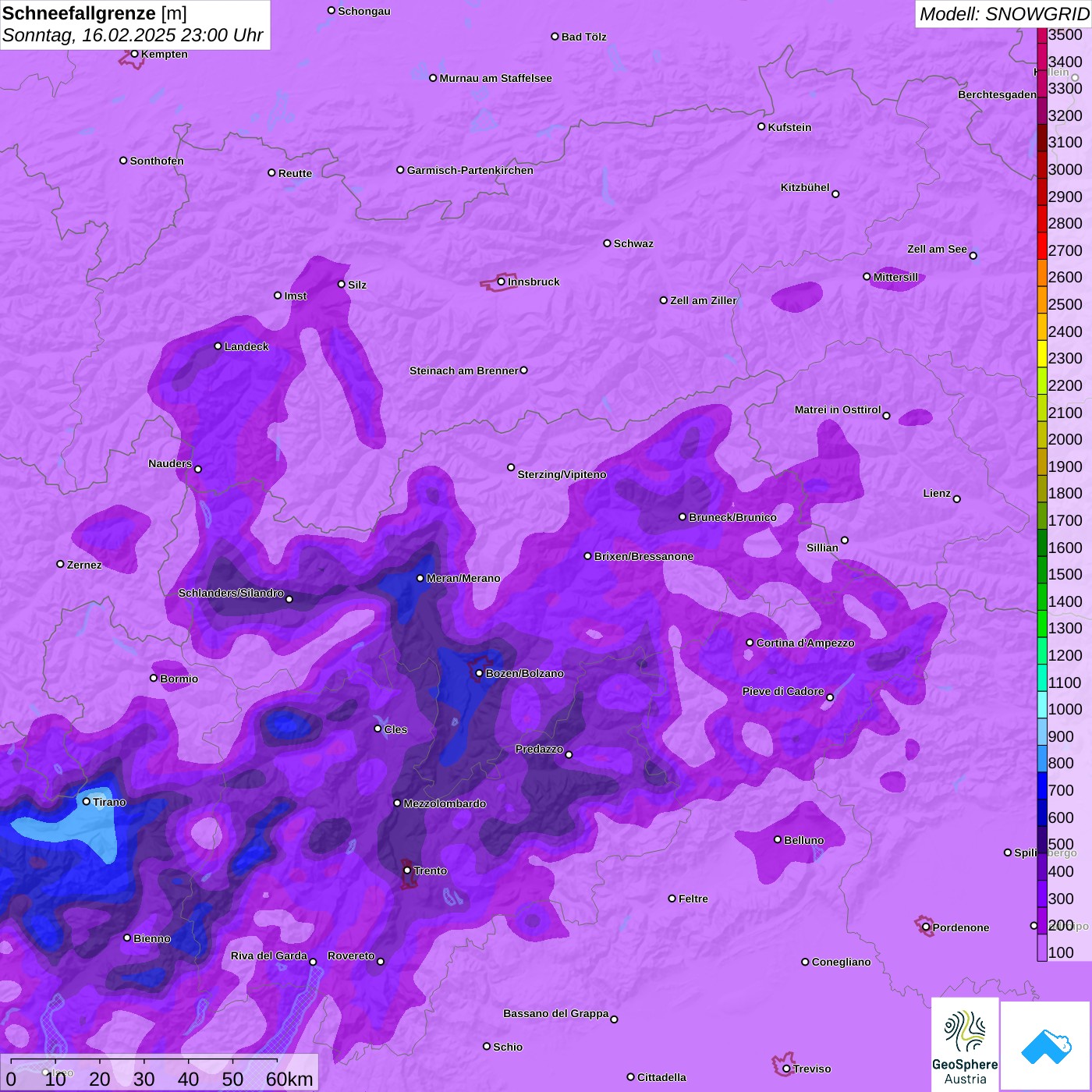This screenshot has width=1092, height=1092.
Task: Click the Brixen/Bressanone label
Action: (643, 556)
